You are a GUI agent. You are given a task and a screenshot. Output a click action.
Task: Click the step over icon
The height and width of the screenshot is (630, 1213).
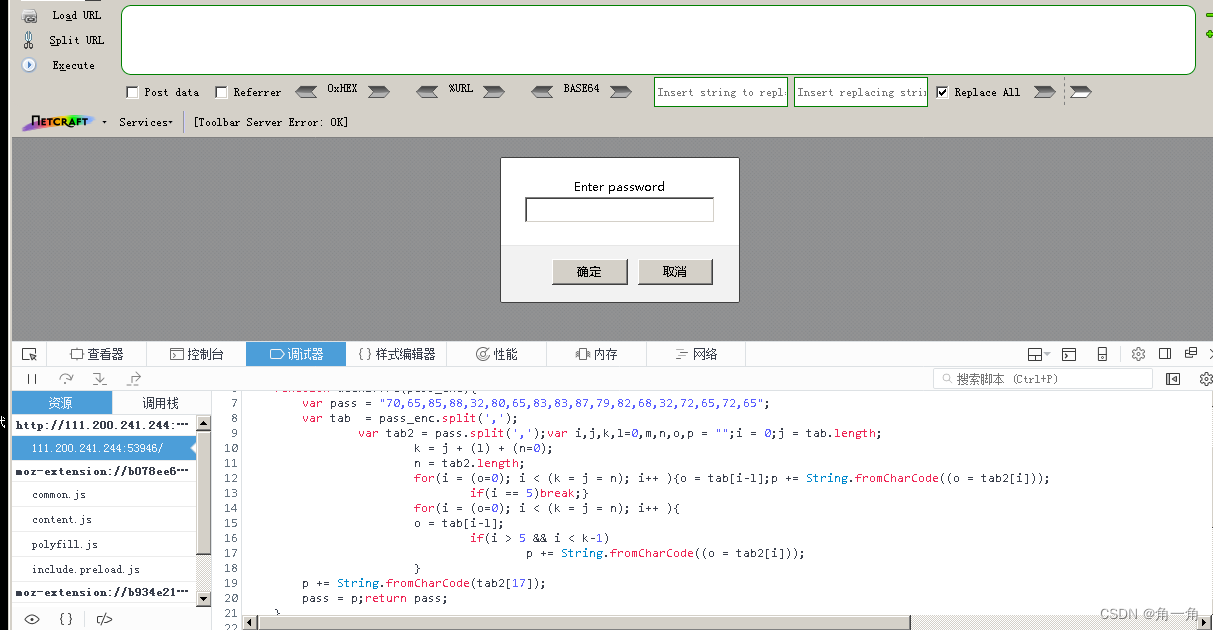(63, 378)
